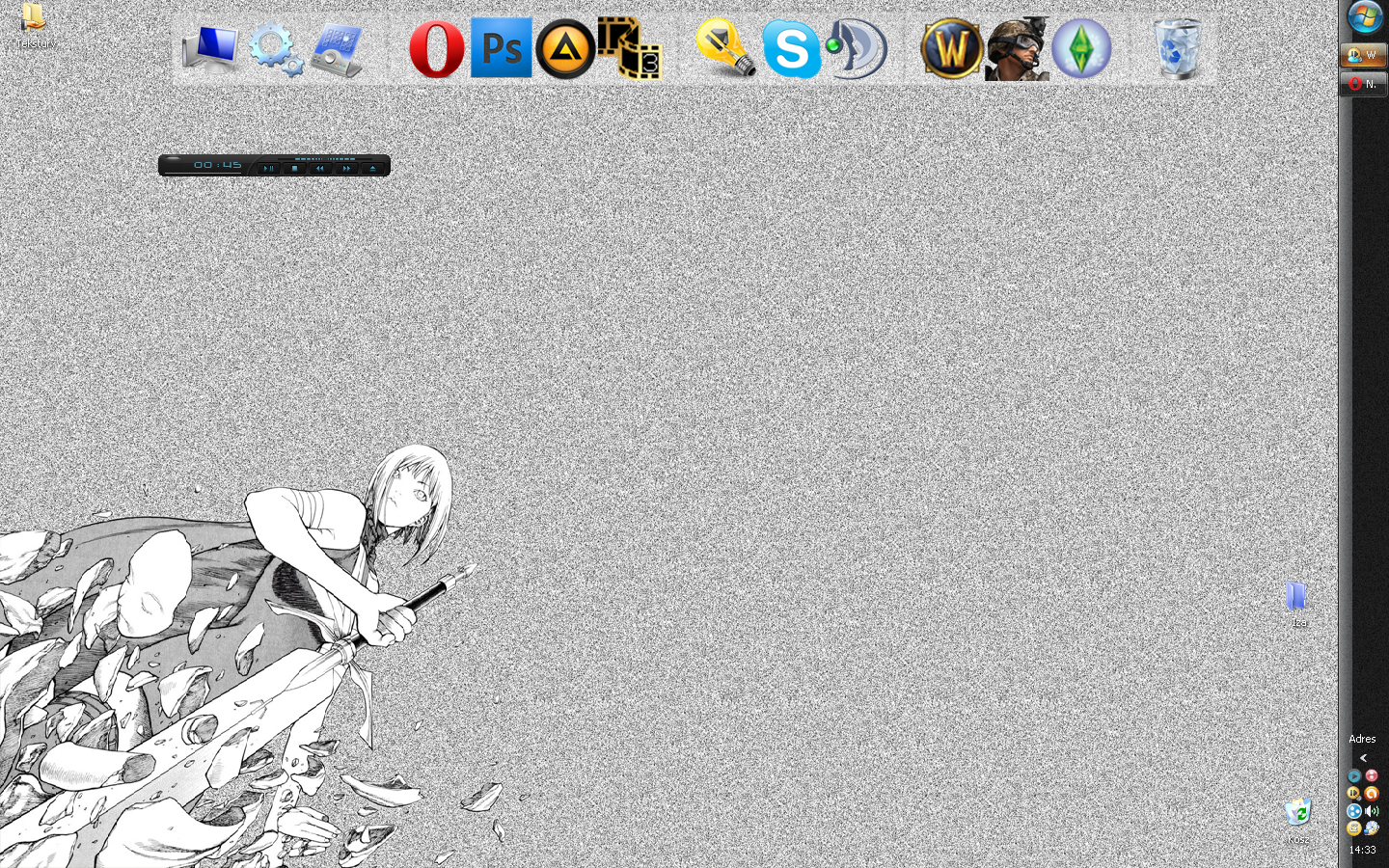Rewind track in the music widget

click(320, 168)
